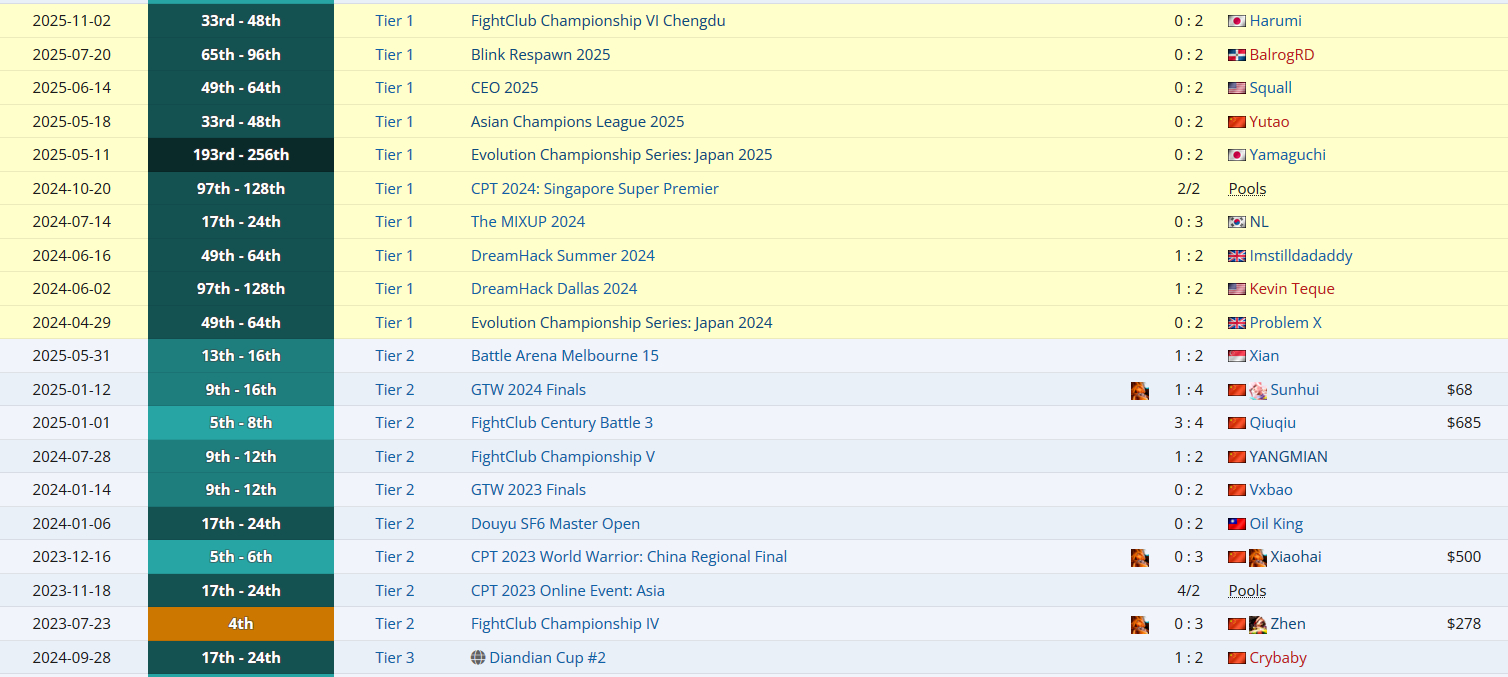1508x677 pixels.
Task: Click the date 2025-11-02
Action: click(72, 21)
